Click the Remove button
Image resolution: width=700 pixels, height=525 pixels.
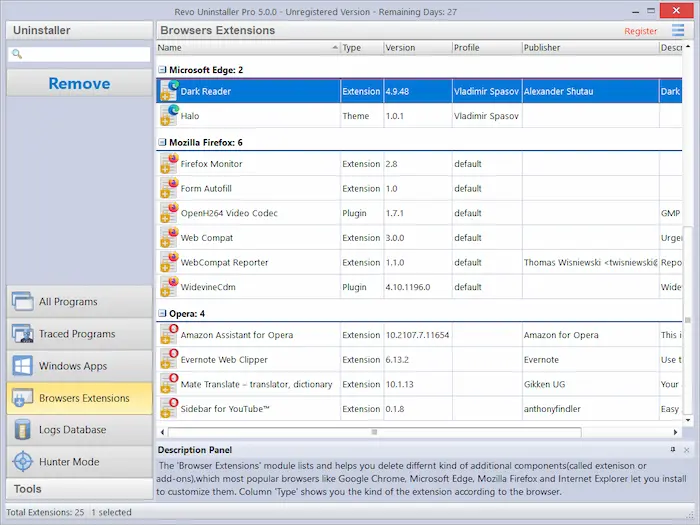click(79, 83)
